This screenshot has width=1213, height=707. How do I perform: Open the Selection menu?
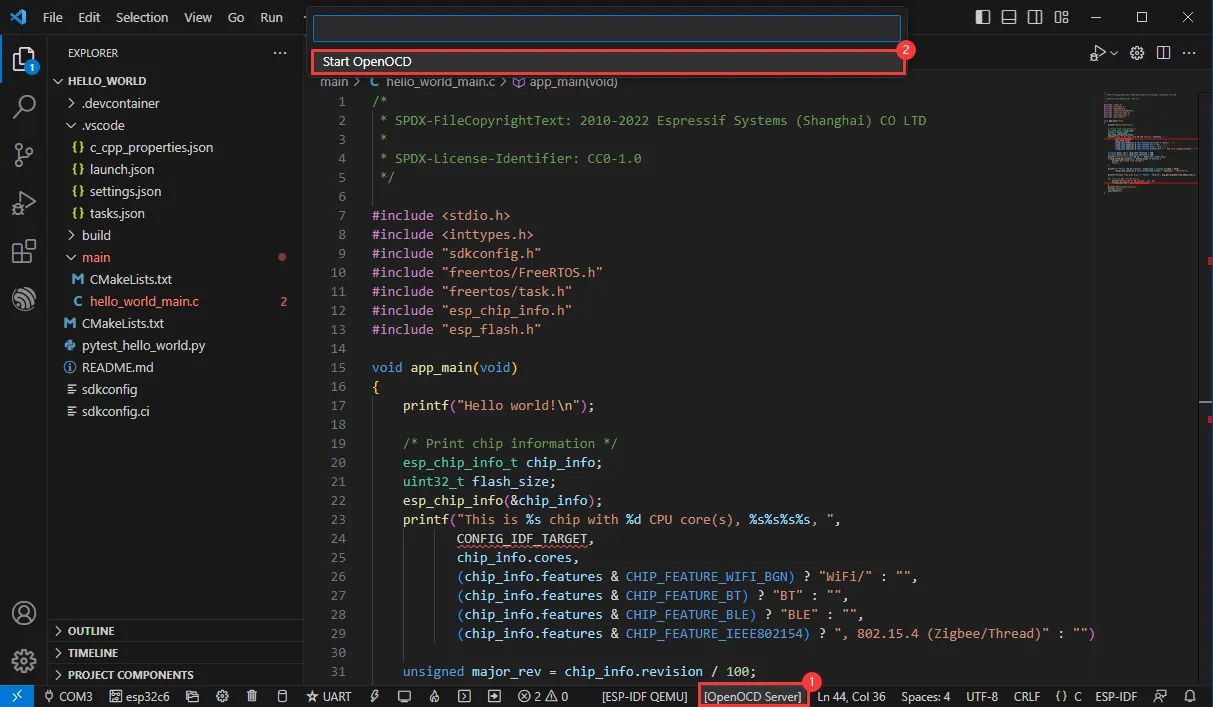coord(142,17)
